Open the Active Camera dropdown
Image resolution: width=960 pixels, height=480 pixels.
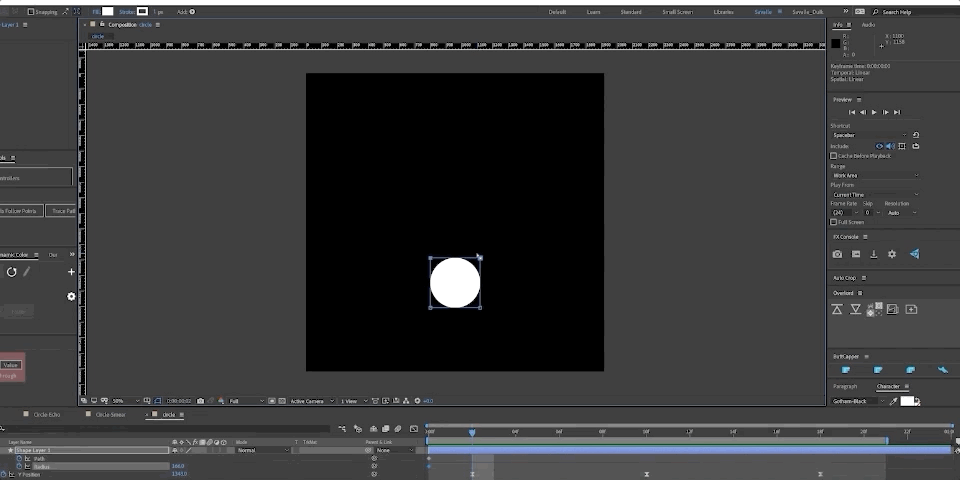312,401
